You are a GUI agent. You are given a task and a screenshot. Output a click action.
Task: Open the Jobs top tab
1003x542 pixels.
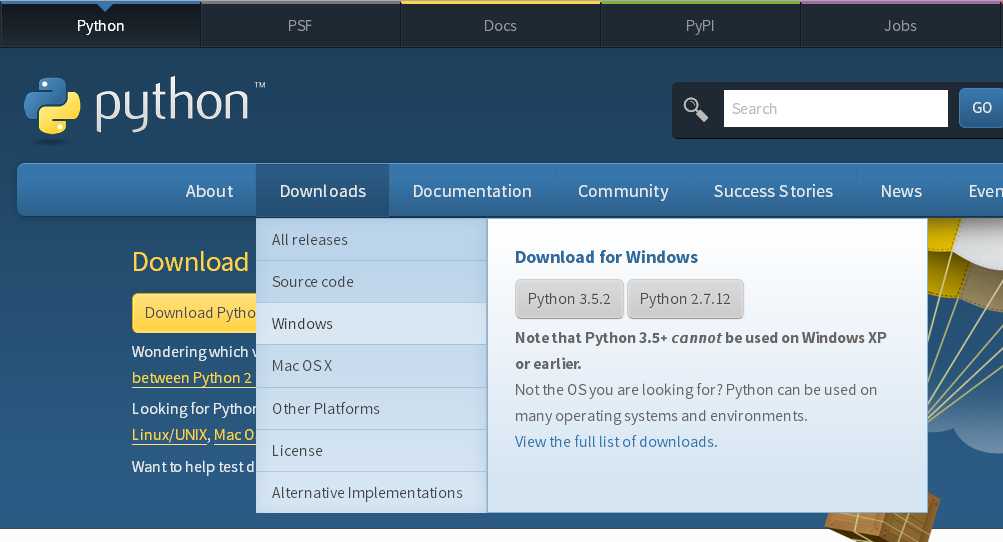[901, 26]
